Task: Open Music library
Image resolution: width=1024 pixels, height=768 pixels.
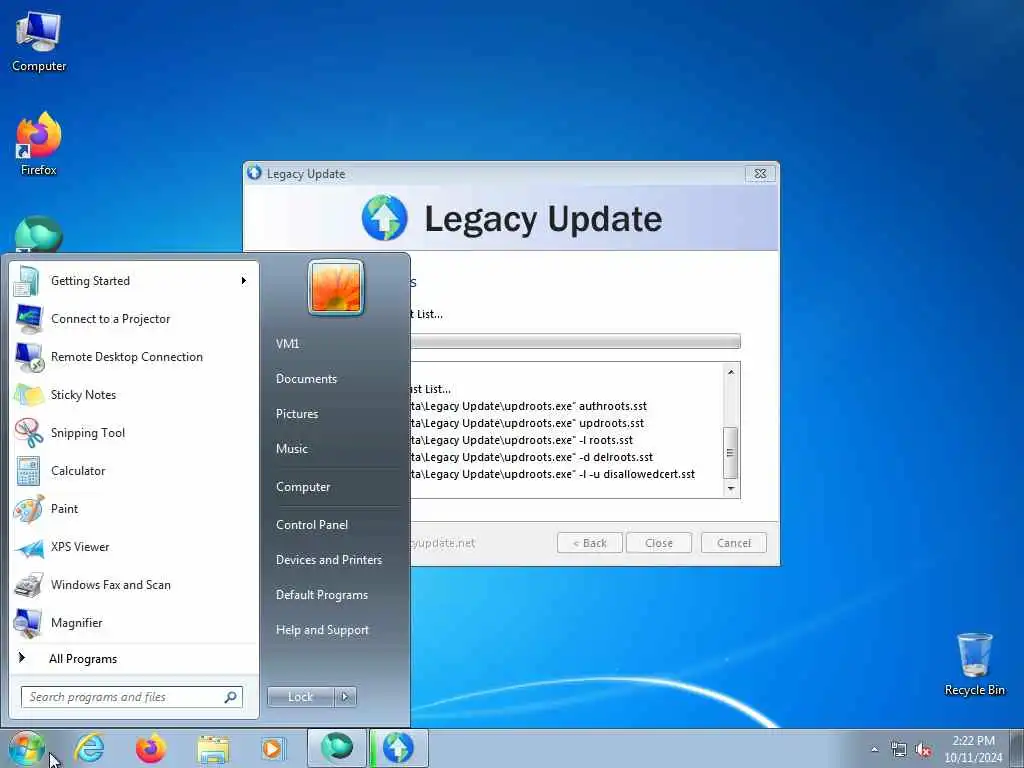Action: click(x=292, y=449)
